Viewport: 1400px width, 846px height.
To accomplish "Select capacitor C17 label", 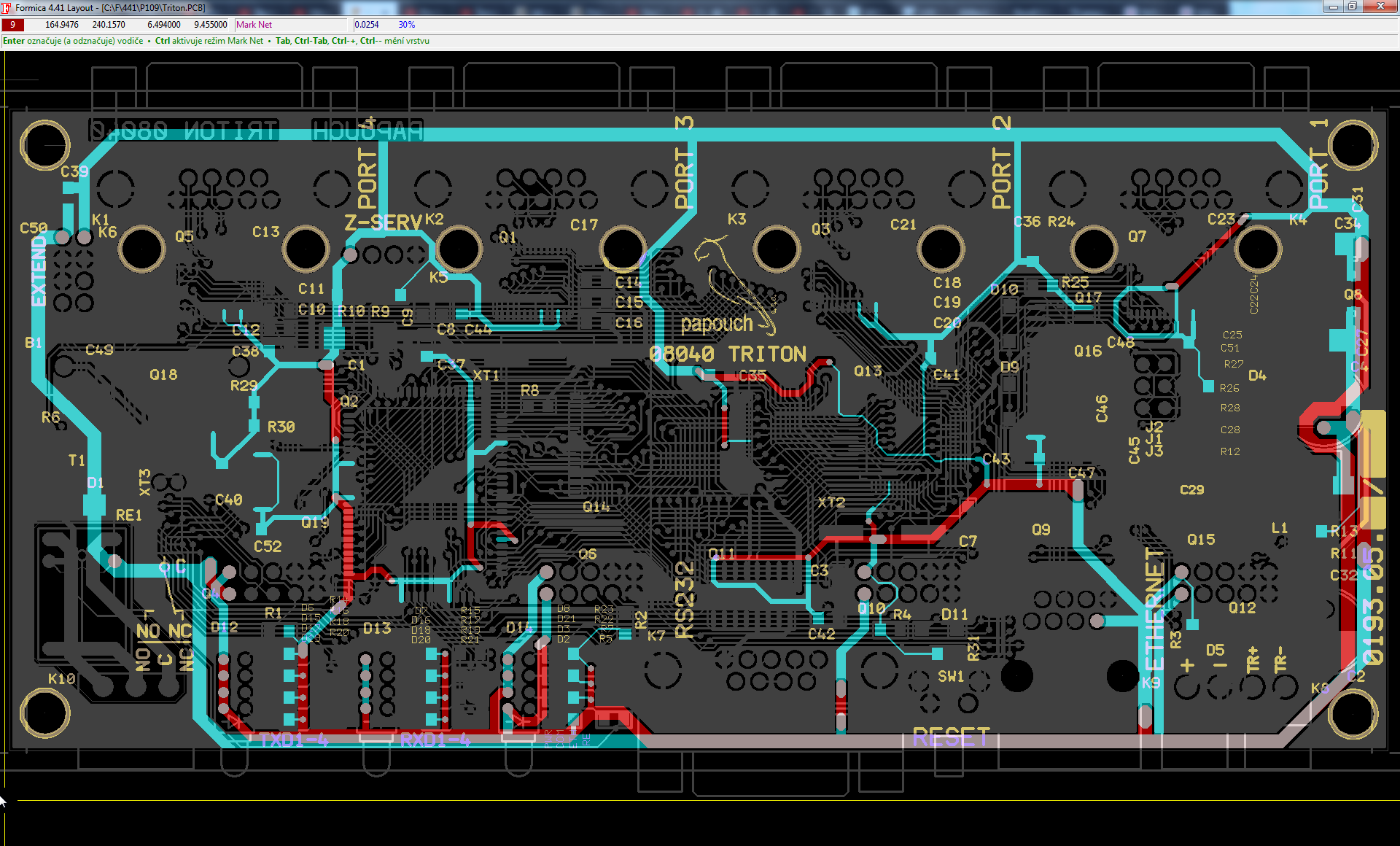I will point(584,225).
